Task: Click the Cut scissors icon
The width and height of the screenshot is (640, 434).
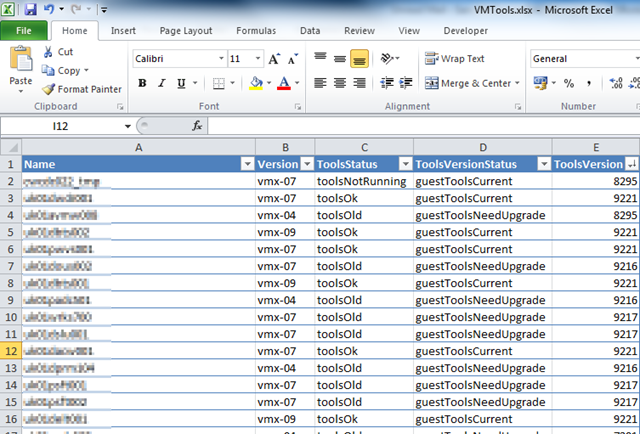Action: tap(48, 52)
